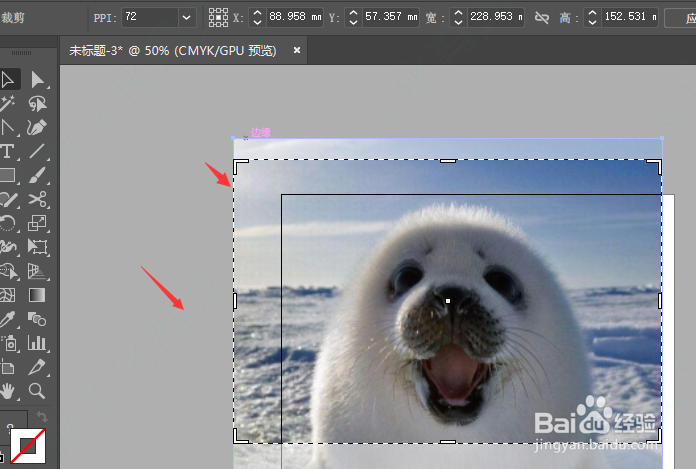The height and width of the screenshot is (469, 696).
Task: Switch to the 未标题-3* document tab
Action: pos(173,51)
